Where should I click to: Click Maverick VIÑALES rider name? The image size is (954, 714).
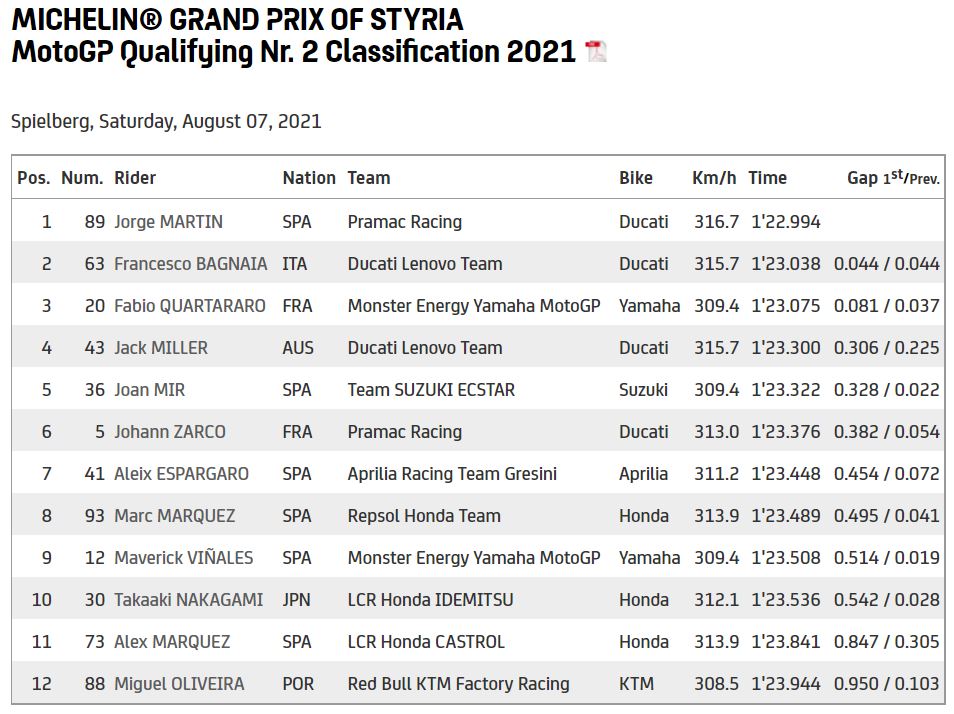[x=183, y=558]
